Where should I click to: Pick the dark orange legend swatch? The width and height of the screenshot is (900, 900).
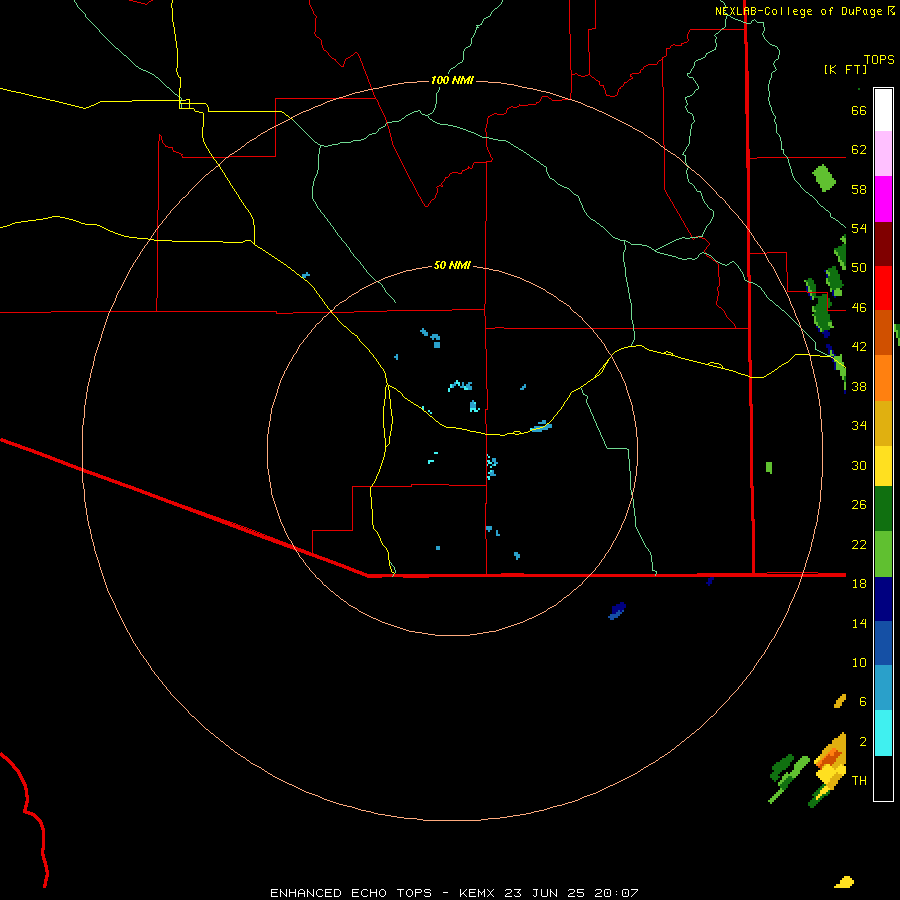[883, 333]
